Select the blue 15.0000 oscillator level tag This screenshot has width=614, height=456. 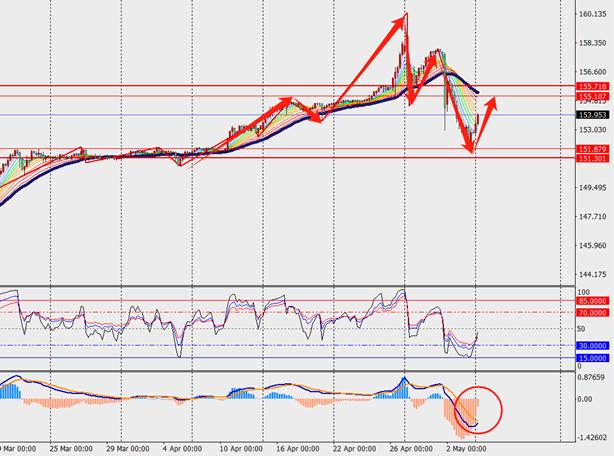point(593,358)
